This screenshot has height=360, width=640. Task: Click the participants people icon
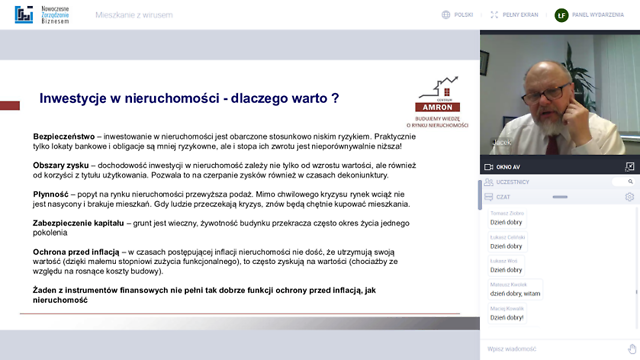(489, 182)
